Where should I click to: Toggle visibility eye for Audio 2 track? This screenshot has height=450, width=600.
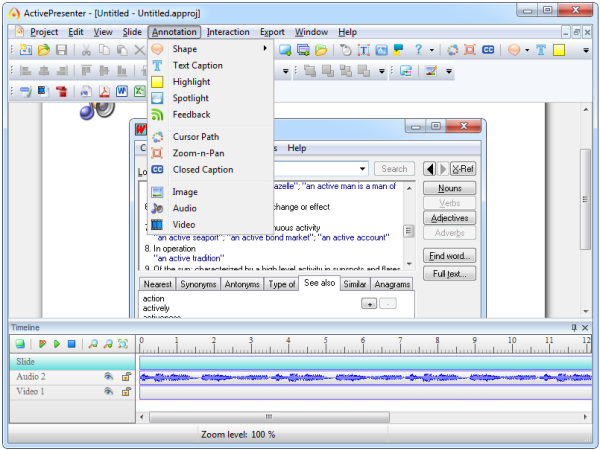coord(108,377)
